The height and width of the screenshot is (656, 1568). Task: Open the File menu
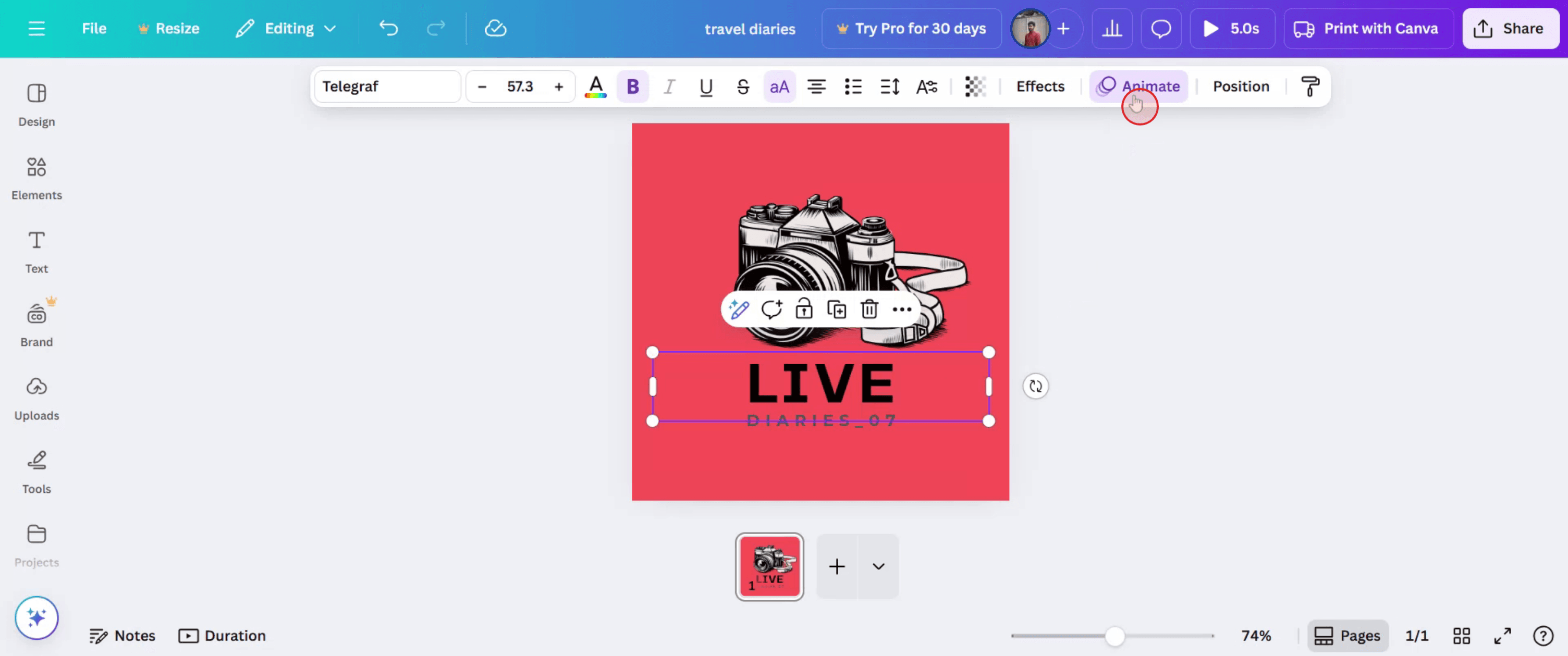pos(94,29)
